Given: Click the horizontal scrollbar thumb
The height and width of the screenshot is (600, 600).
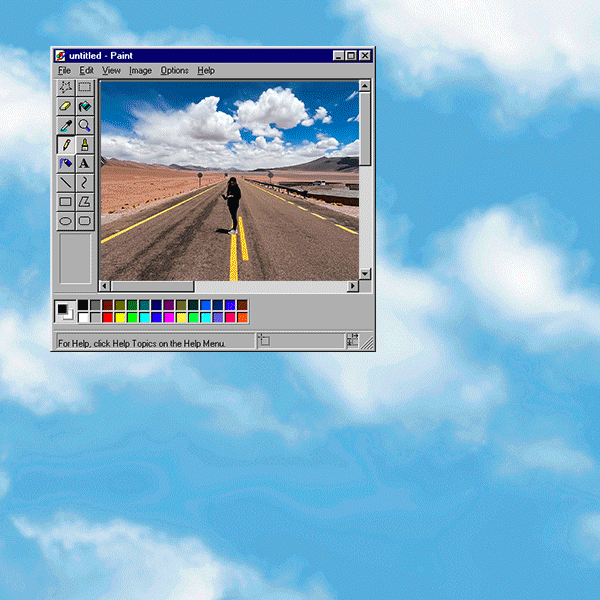Looking at the screenshot, I should click(x=152, y=286).
